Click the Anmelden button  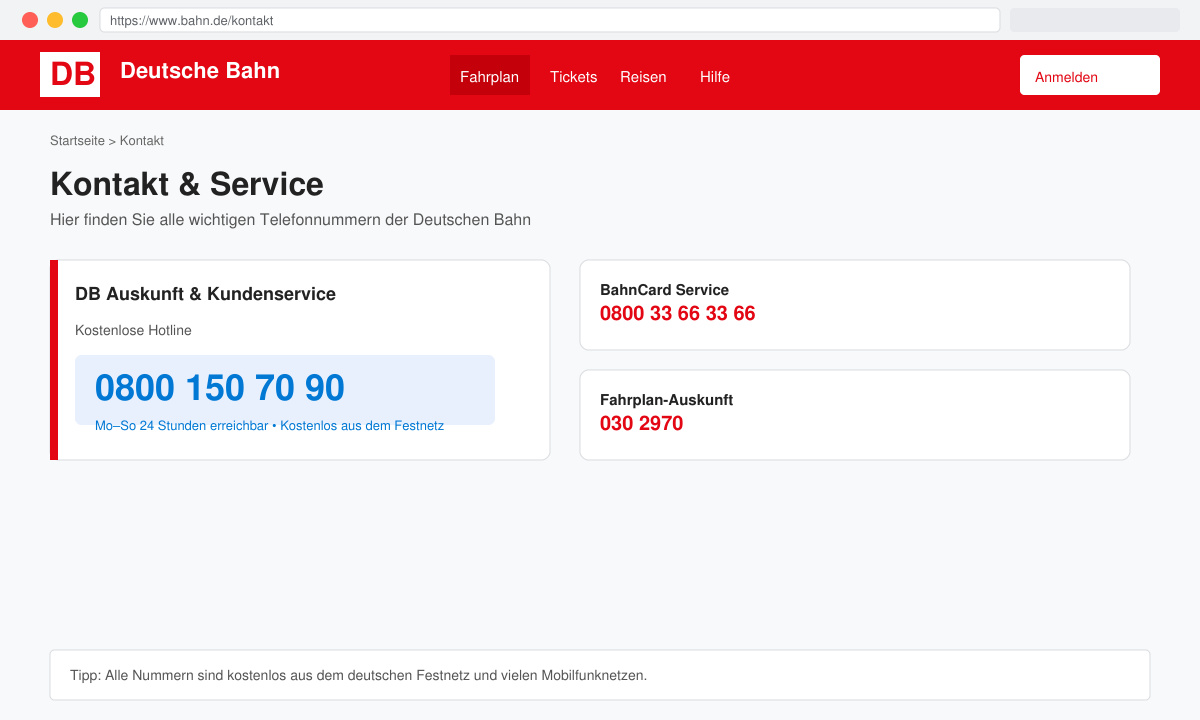pos(1090,75)
